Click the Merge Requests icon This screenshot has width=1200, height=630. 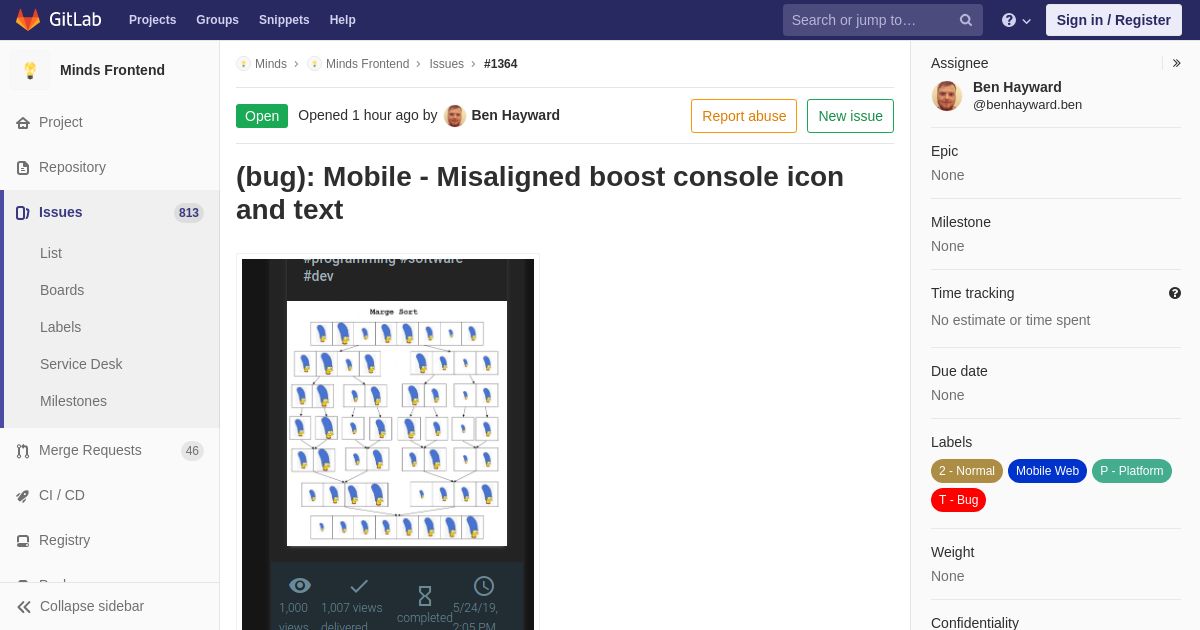pyautogui.click(x=23, y=451)
